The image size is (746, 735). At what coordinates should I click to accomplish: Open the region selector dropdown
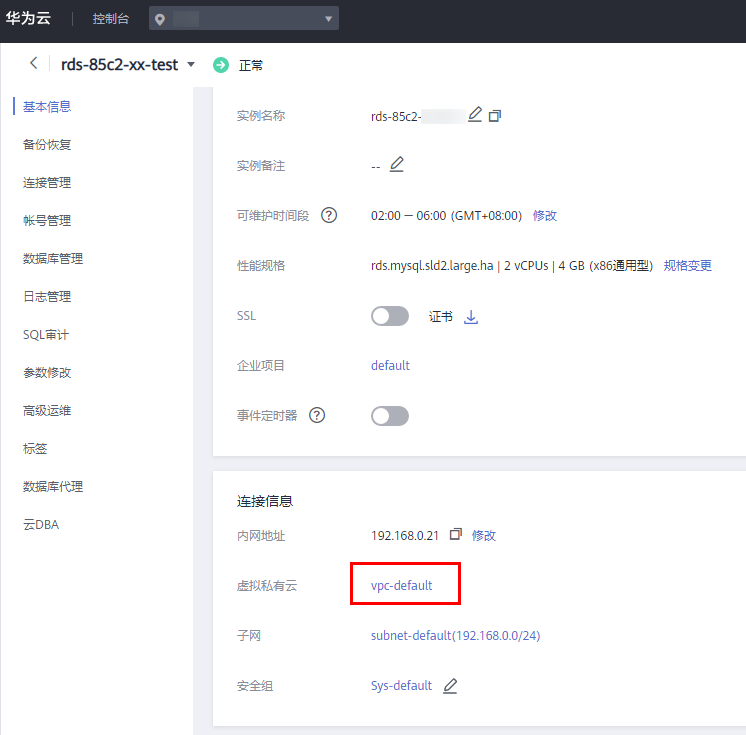(x=244, y=19)
